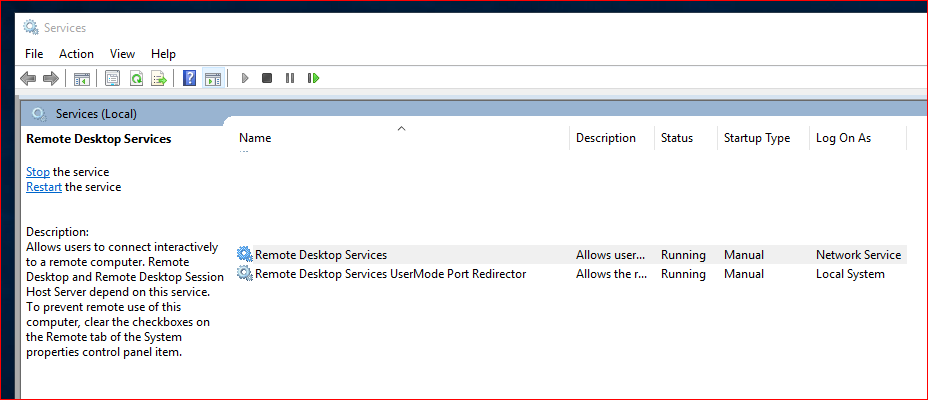928x400 pixels.
Task: Select the Remote Desktop Services row
Action: 571,254
